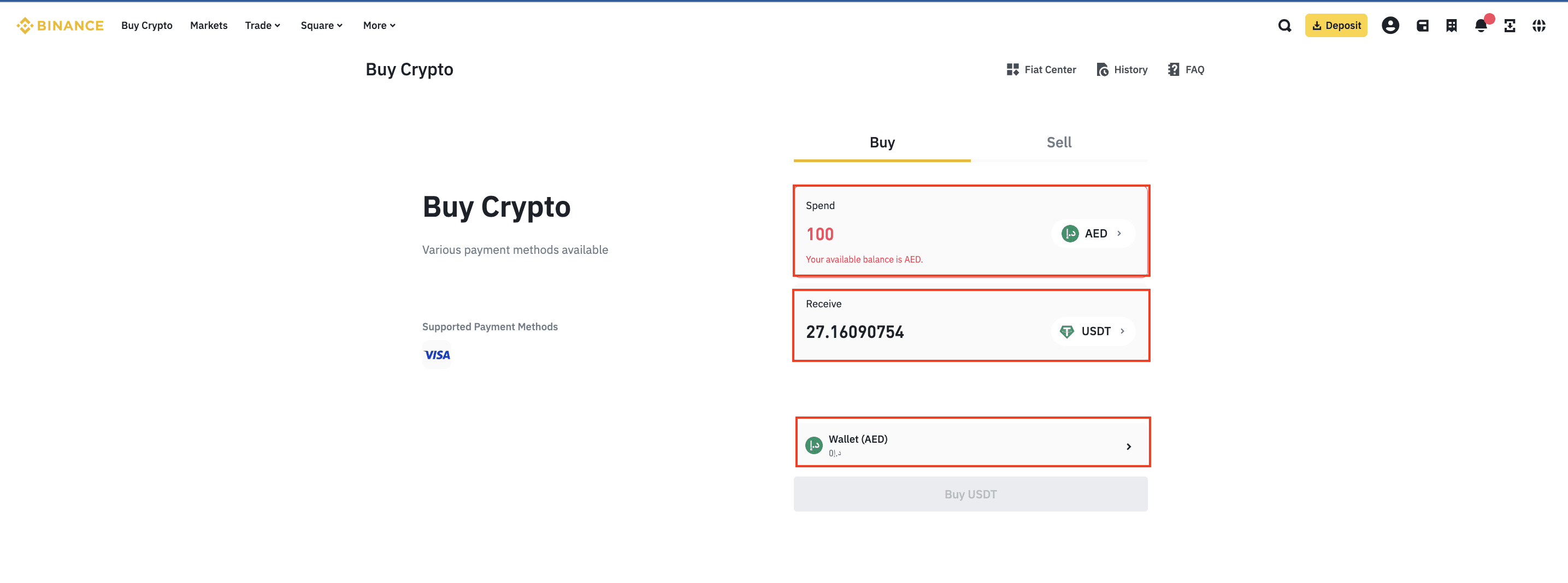This screenshot has width=1568, height=583.
Task: Change receive coin from USDT
Action: (x=1093, y=331)
